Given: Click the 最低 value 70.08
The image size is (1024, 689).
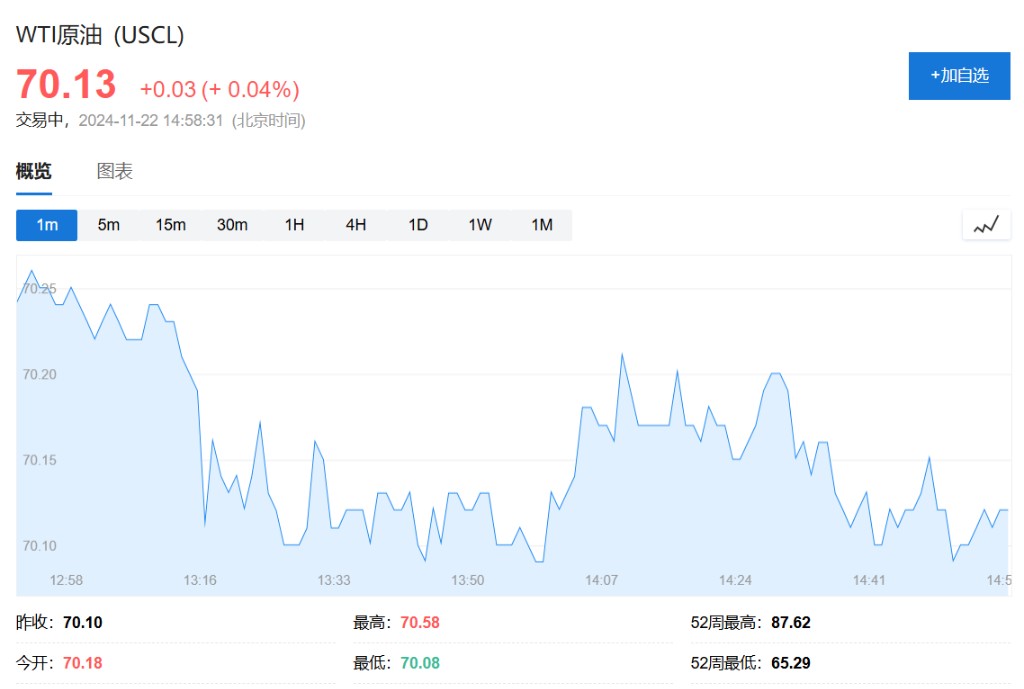Looking at the screenshot, I should click(x=420, y=663).
